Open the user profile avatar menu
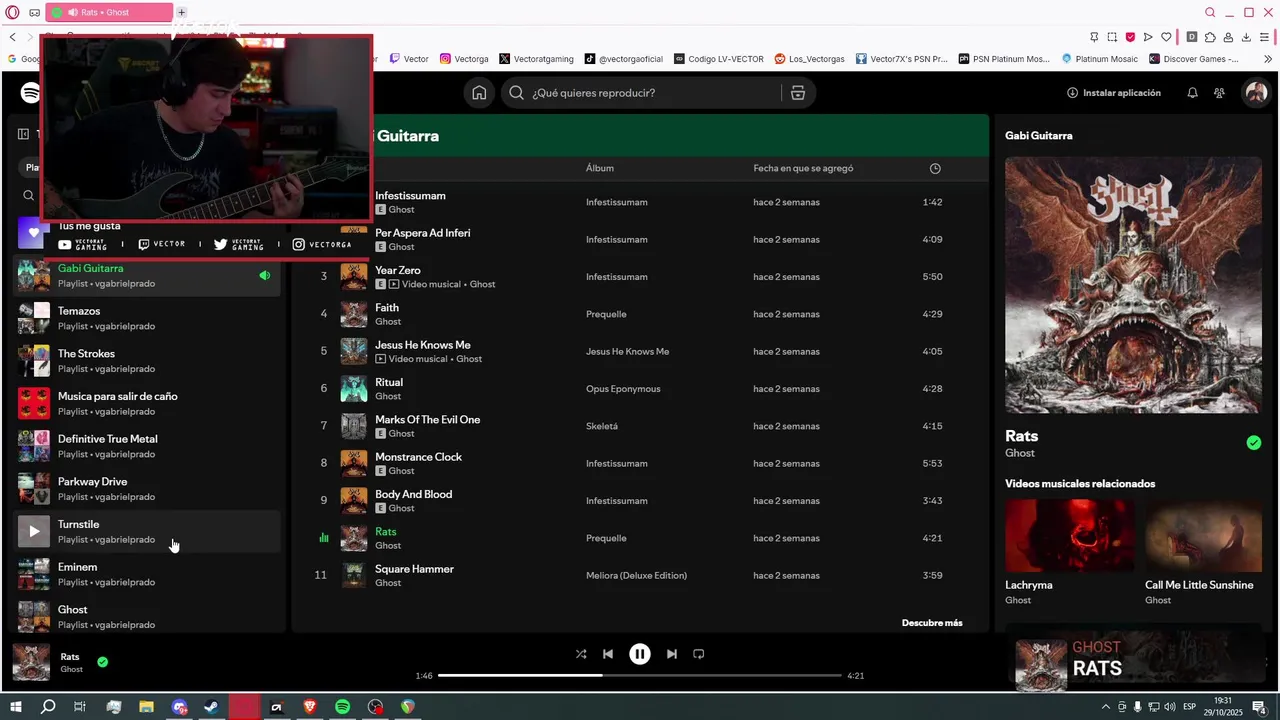 click(1256, 93)
